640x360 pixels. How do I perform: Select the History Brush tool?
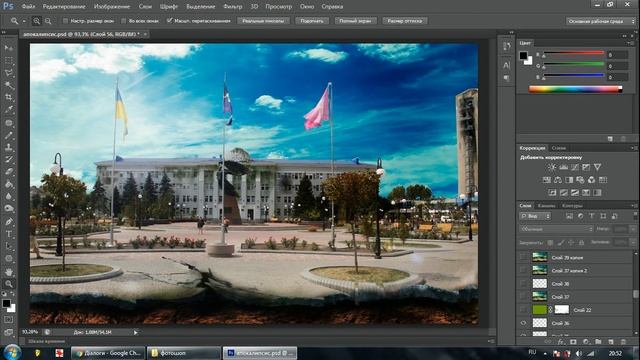coord(9,159)
